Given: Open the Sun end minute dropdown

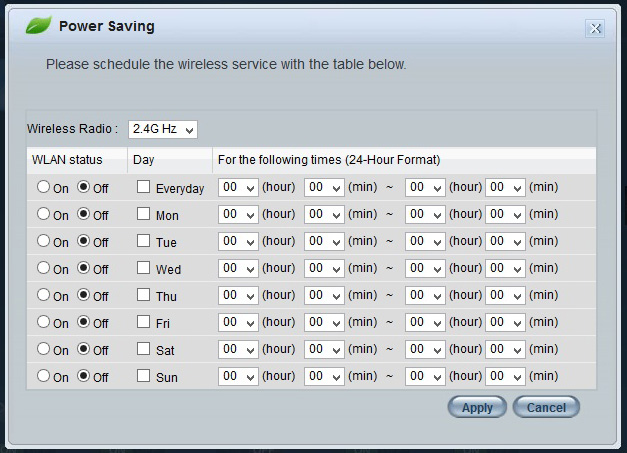Looking at the screenshot, I should 505,376.
